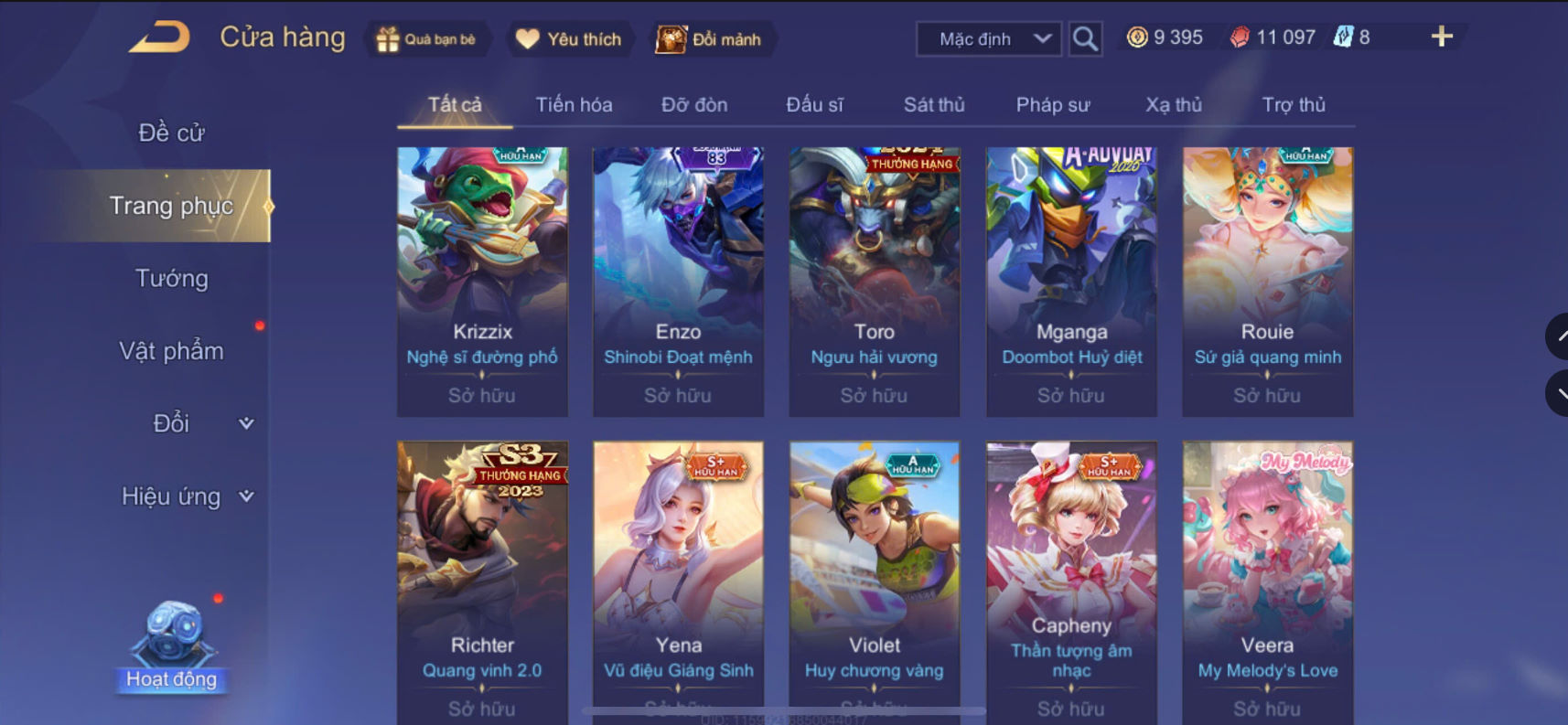Click the plus icon to add currency
1568x725 pixels.
[x=1442, y=37]
